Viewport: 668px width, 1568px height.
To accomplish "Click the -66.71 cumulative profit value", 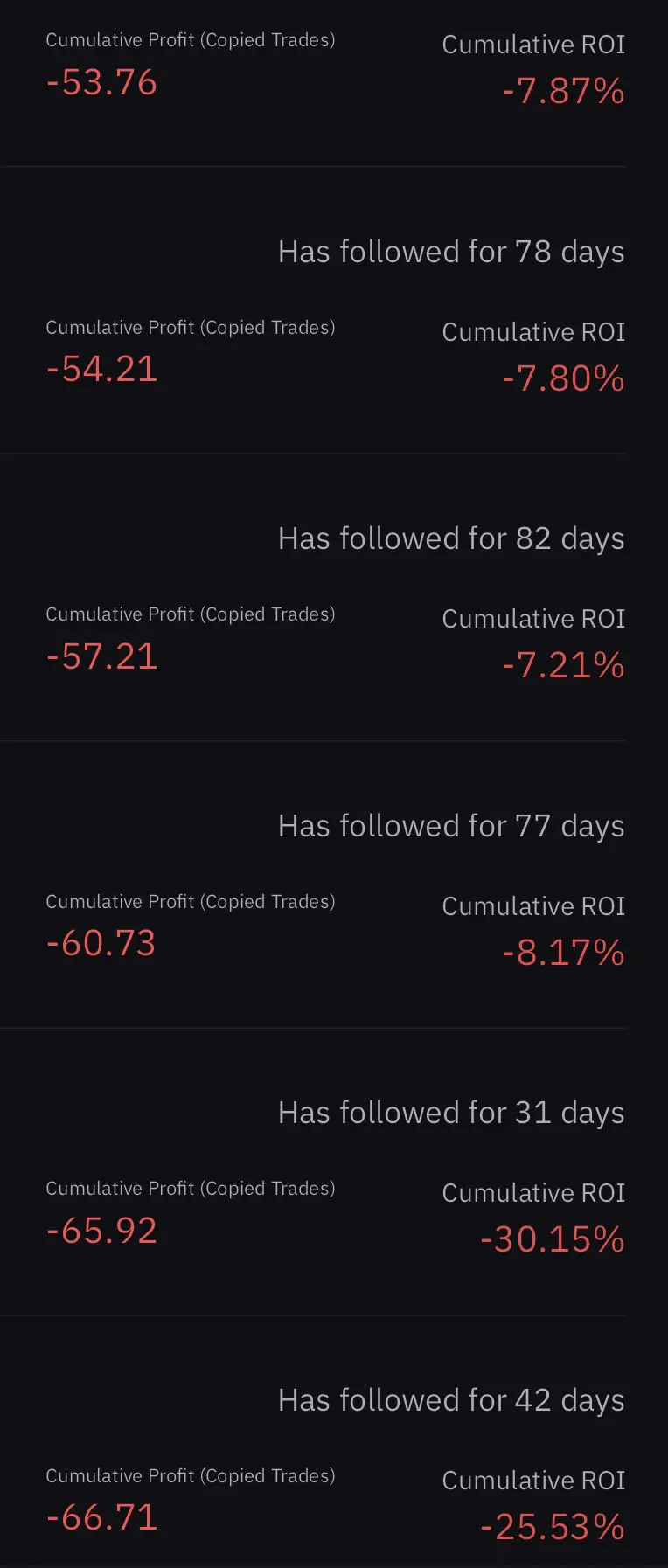I will click(x=101, y=1518).
